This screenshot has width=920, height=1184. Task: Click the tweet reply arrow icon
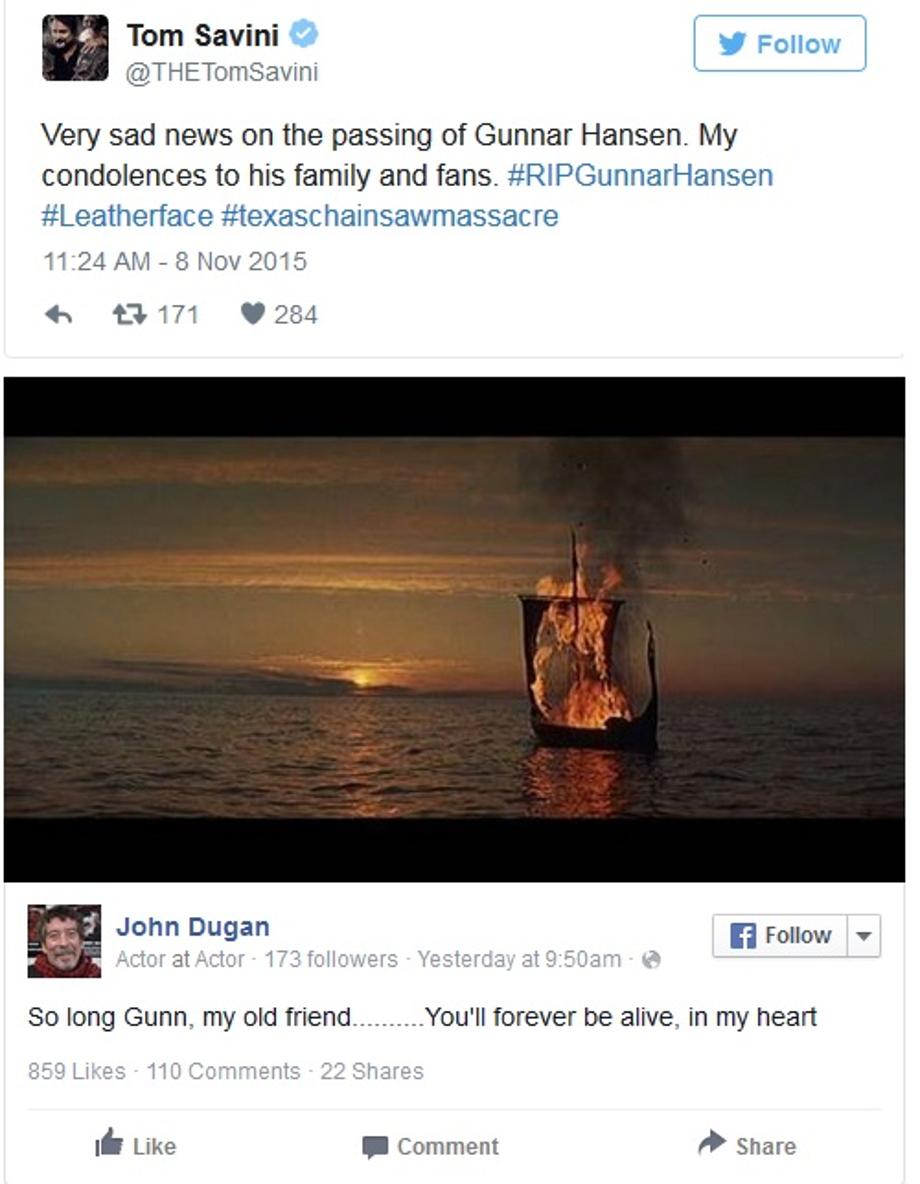[58, 314]
